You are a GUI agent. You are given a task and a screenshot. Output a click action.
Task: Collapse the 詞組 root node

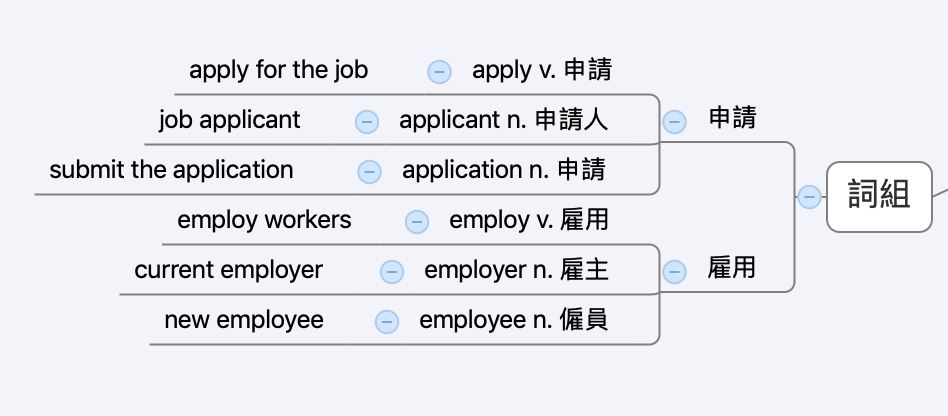[809, 197]
